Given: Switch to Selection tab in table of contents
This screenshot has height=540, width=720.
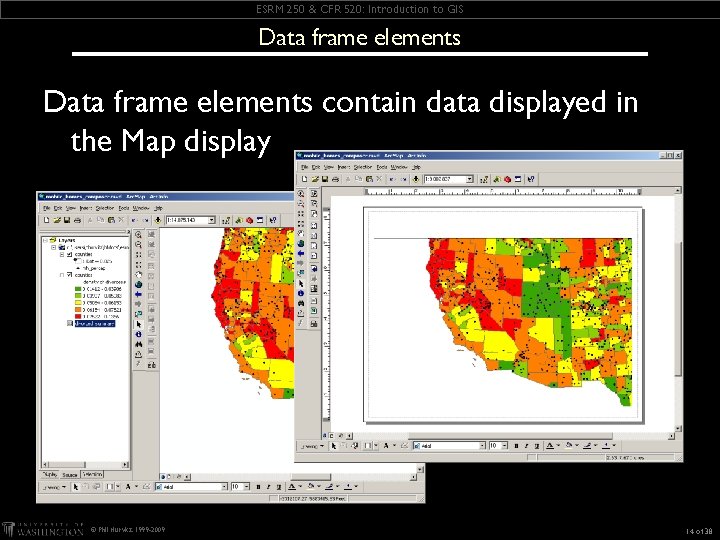Looking at the screenshot, I should point(93,474).
